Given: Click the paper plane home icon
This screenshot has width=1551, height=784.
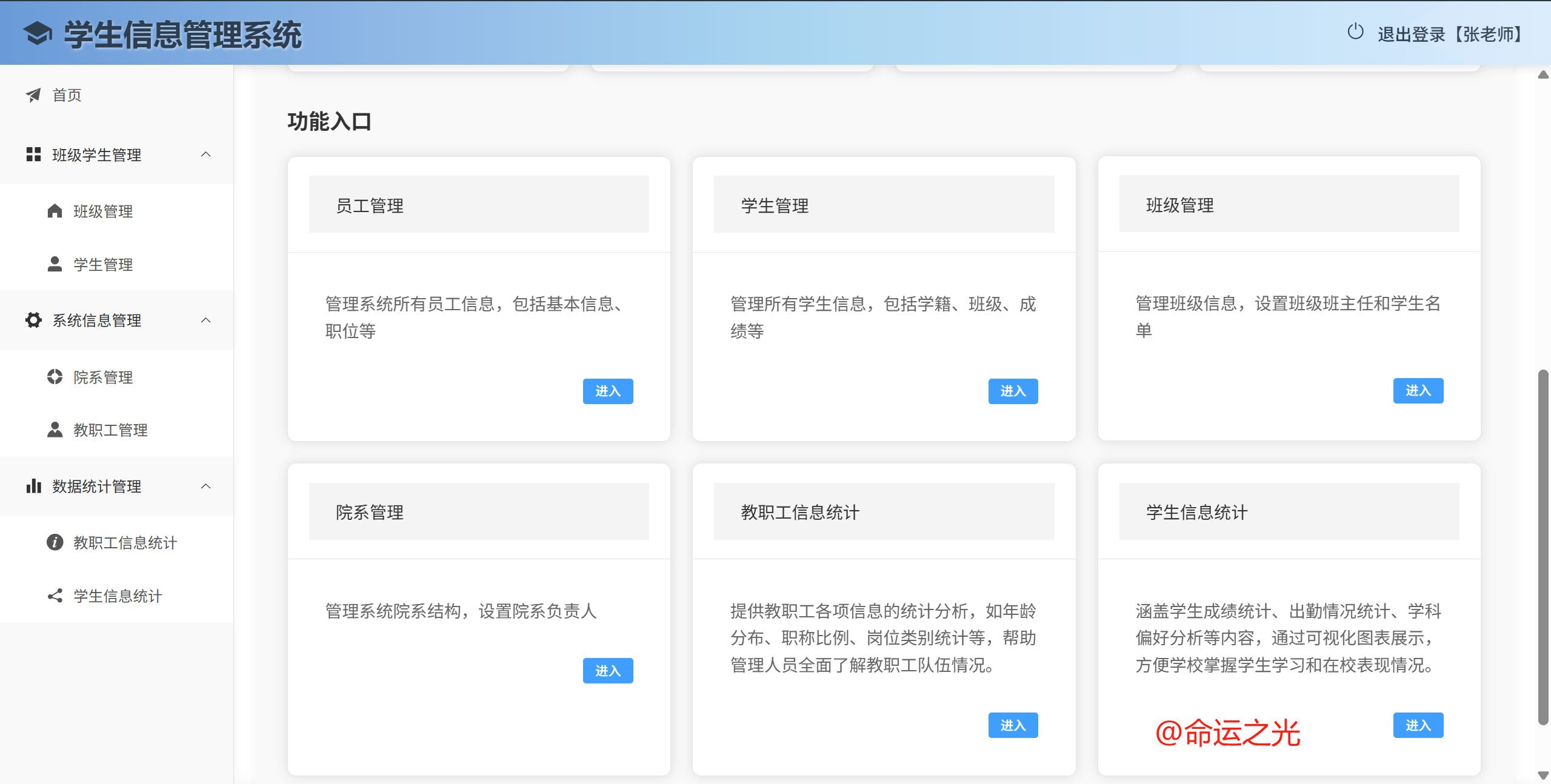Looking at the screenshot, I should pos(33,95).
